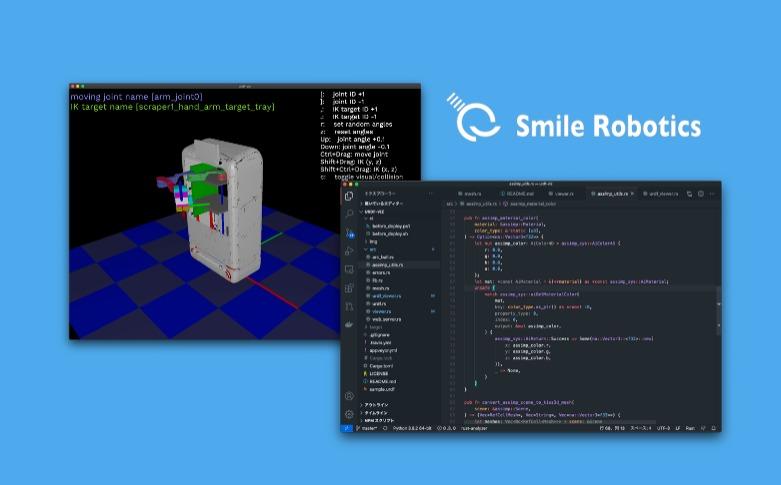Click rust-analyzer in the status bar
The image size is (781, 485).
click(474, 428)
